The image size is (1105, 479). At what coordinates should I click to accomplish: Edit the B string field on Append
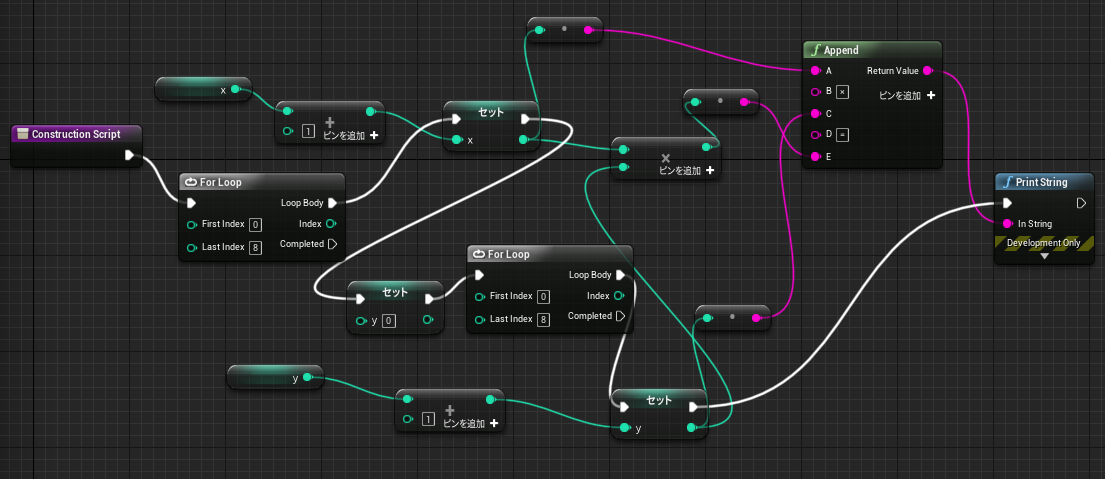842,92
